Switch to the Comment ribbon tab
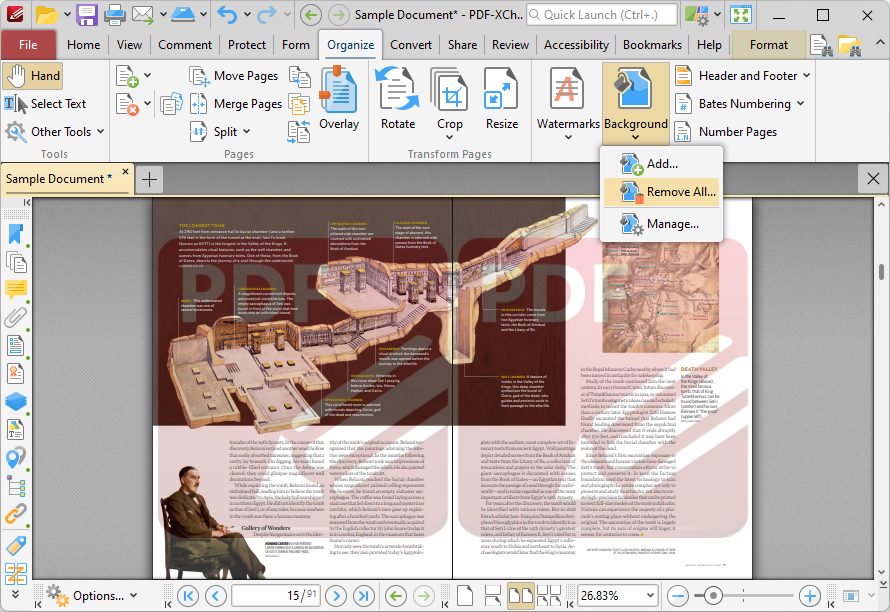The width and height of the screenshot is (890, 612). 184,45
